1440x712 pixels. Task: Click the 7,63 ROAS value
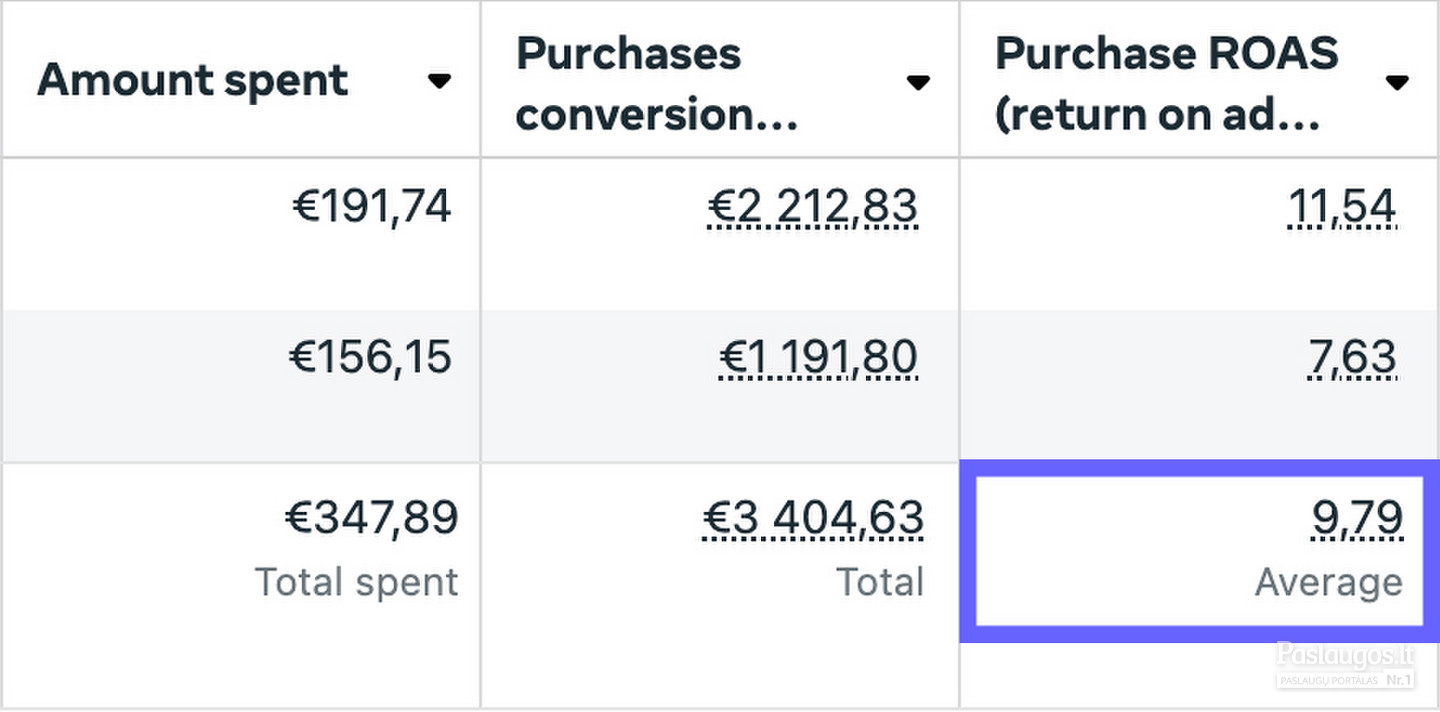click(1352, 358)
